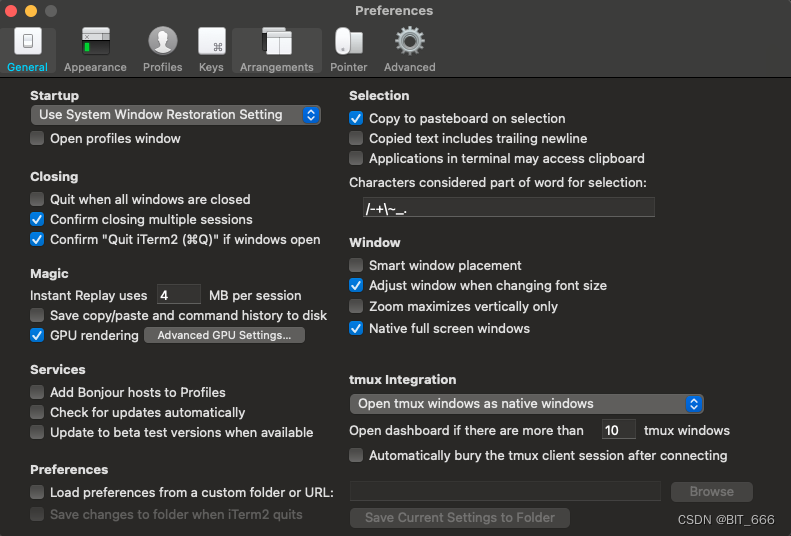The image size is (791, 536).
Task: Open the Pointer preferences icon
Action: pos(349,41)
